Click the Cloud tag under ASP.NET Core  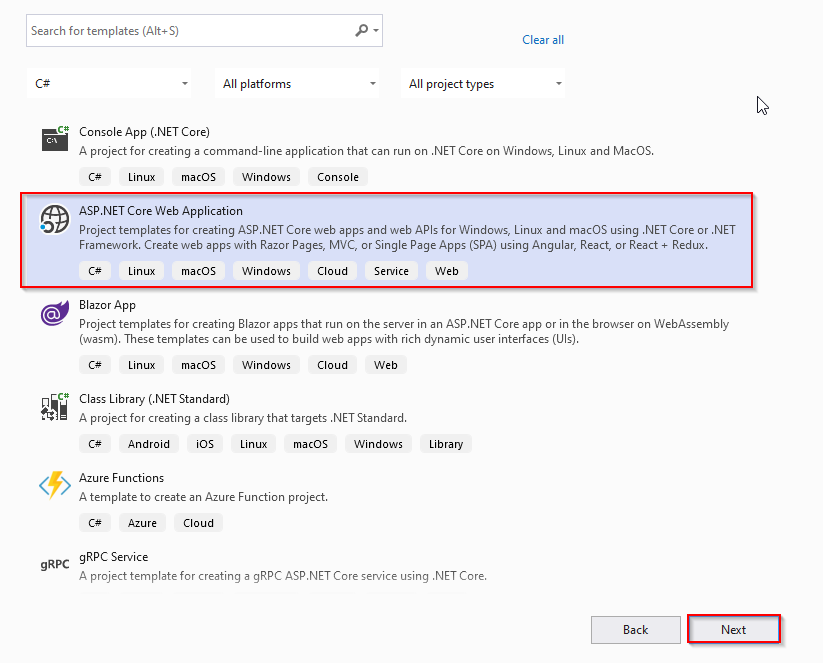tap(332, 271)
